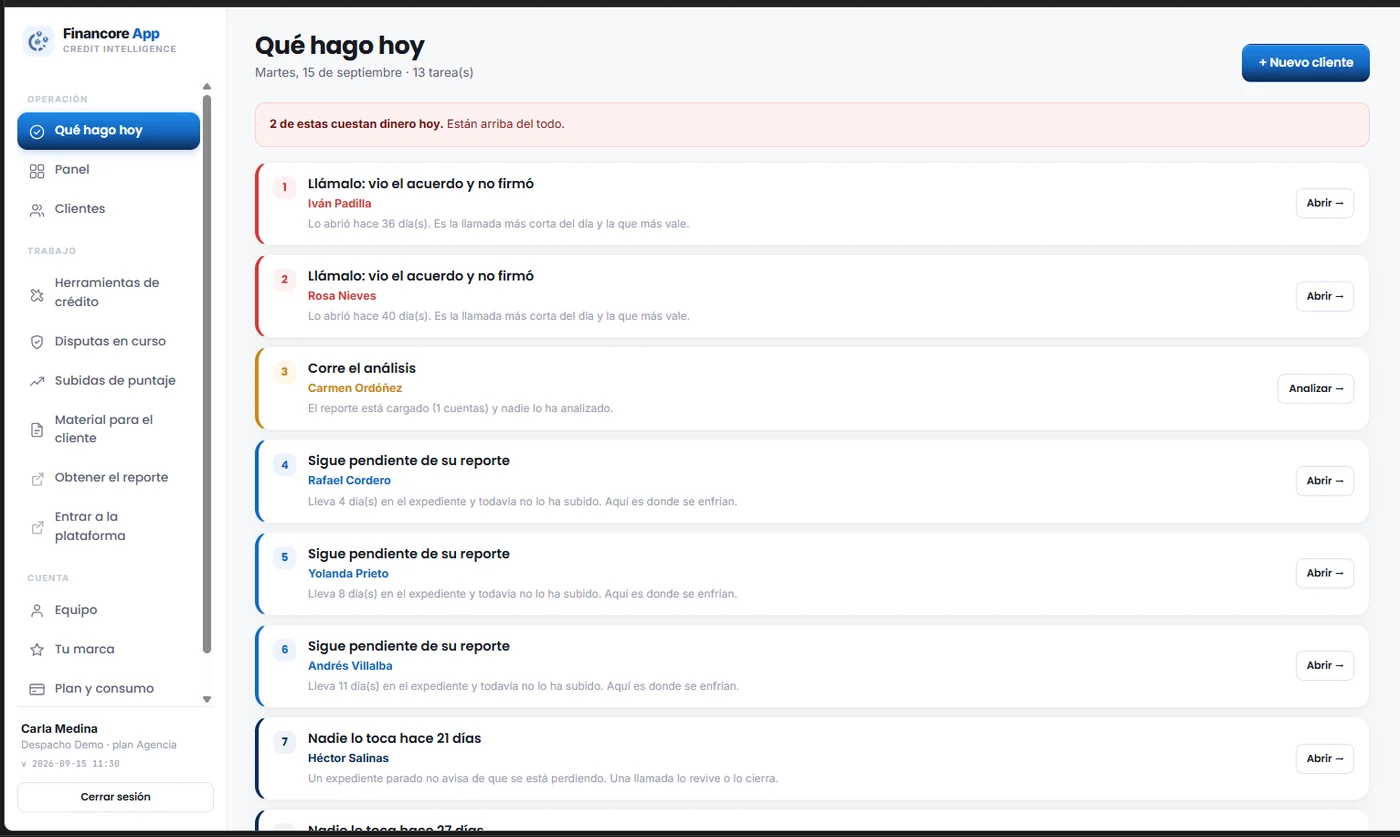Navigate to Disputas en curso
Image resolution: width=1400 pixels, height=837 pixels.
coord(108,341)
